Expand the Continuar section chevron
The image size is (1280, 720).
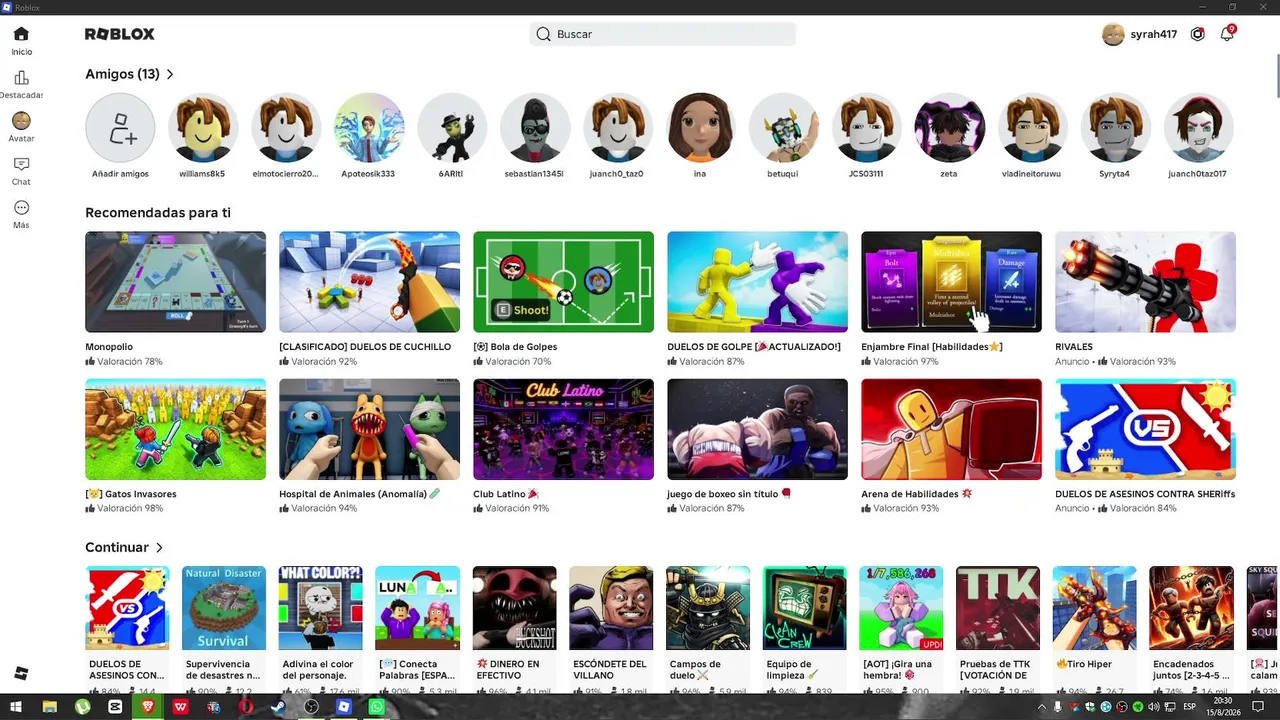click(x=159, y=547)
